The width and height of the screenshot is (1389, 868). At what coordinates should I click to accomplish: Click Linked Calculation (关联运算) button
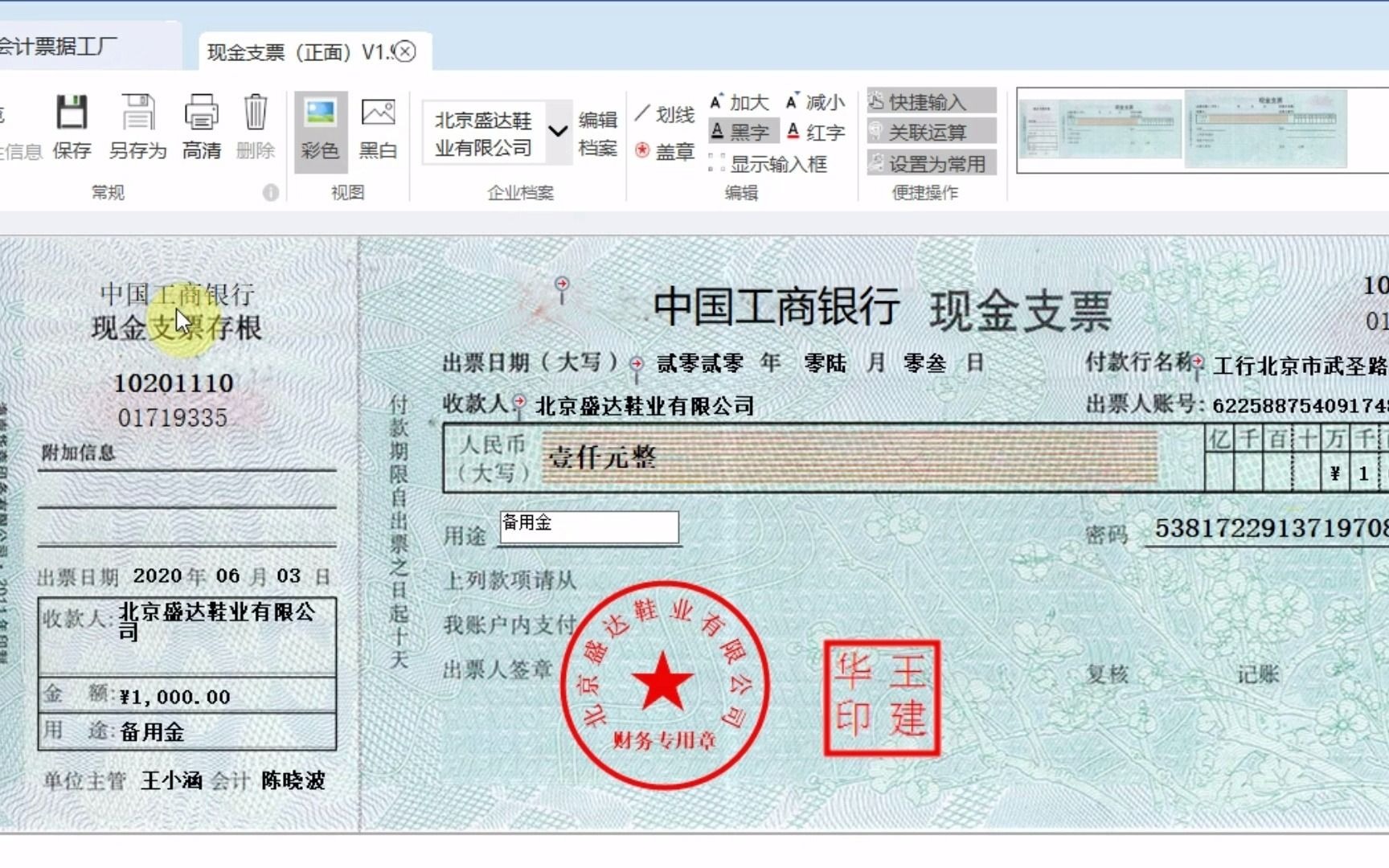click(x=931, y=132)
